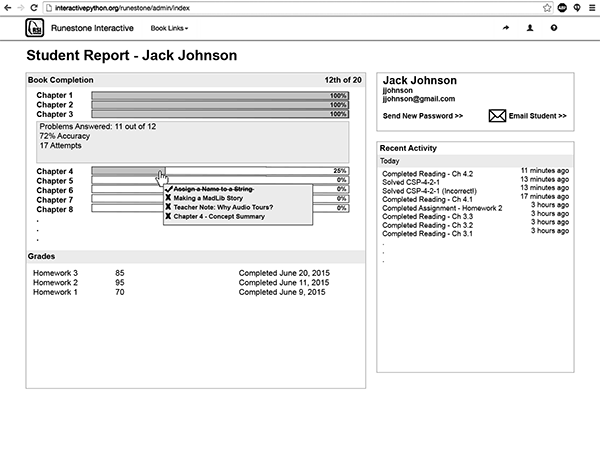Viewport: 600px width, 457px height.
Task: Click Completed Reading - Ch 4.2 activity
Action: click(427, 174)
